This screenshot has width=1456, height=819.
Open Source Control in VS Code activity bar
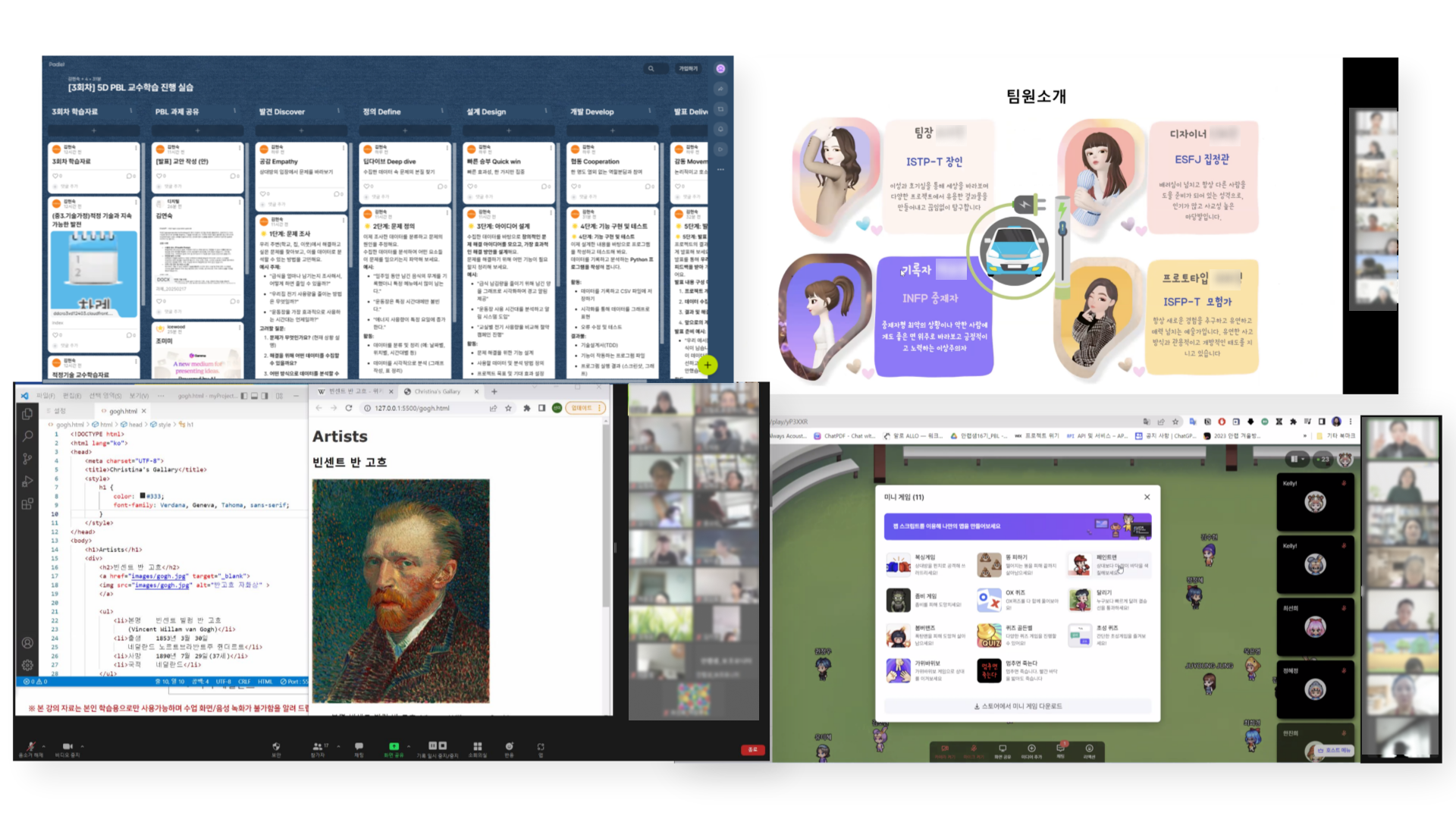pos(27,459)
